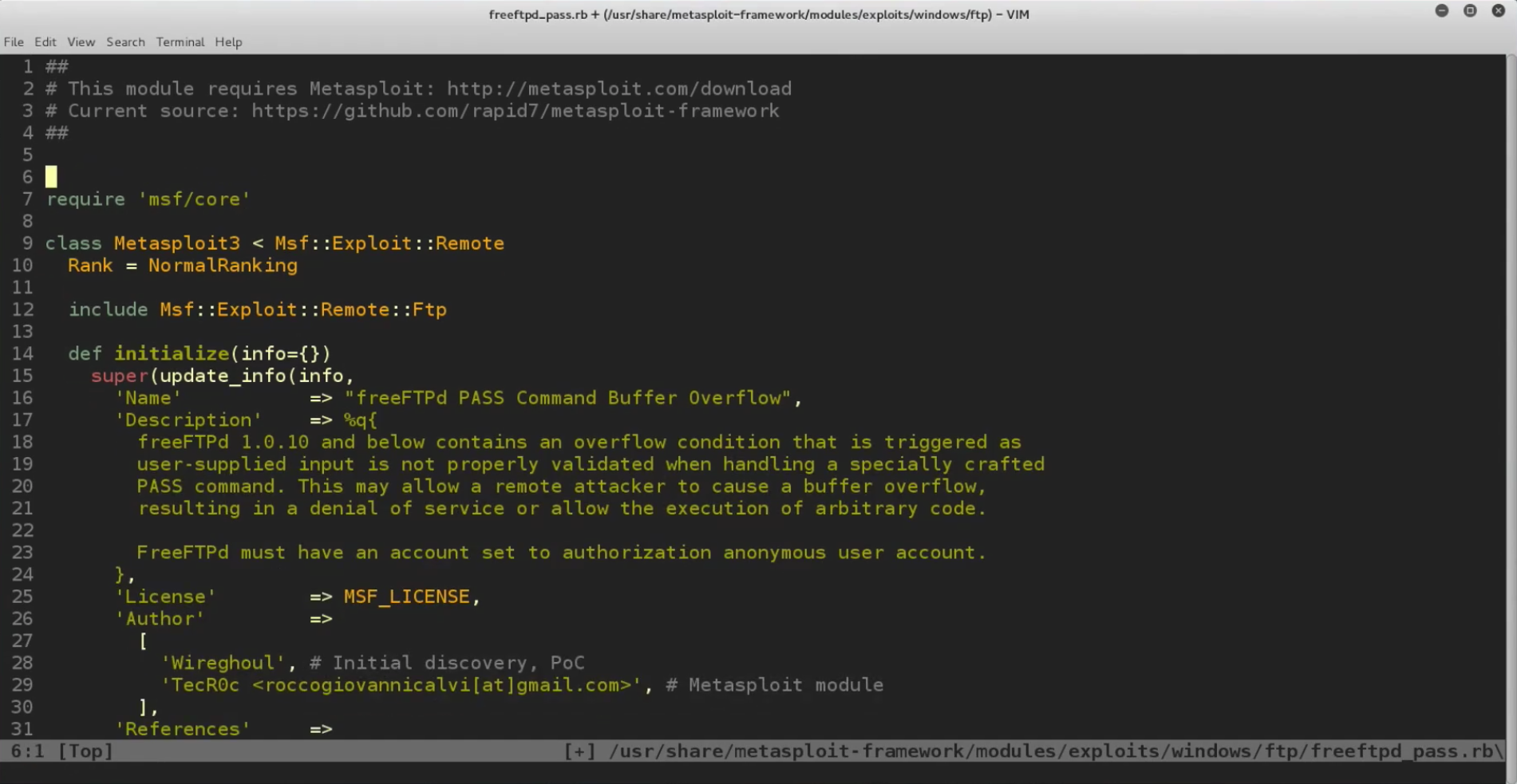The height and width of the screenshot is (784, 1517).
Task: Click 'Rank' constant on line 10
Action: [90, 266]
